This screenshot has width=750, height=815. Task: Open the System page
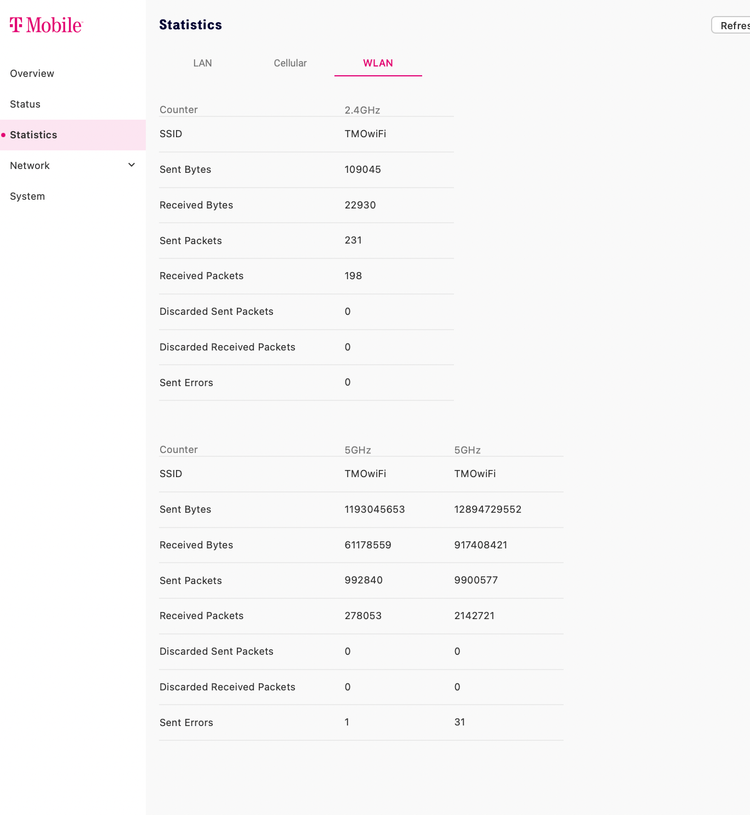(27, 196)
